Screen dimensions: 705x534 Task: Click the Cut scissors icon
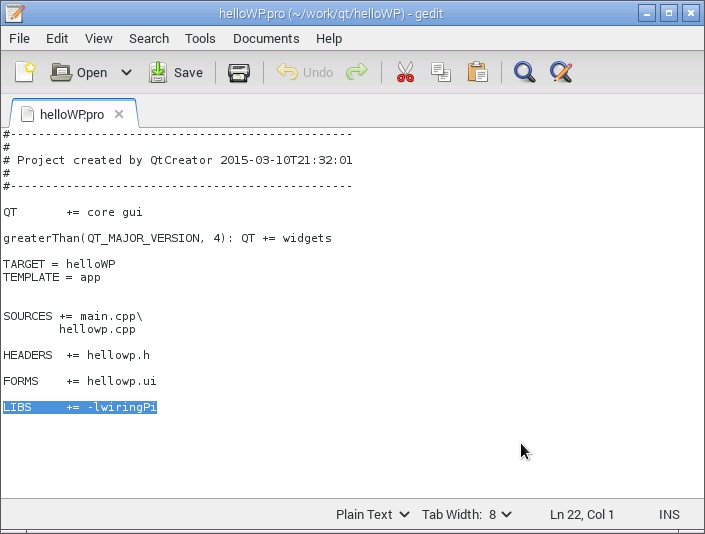coord(405,72)
